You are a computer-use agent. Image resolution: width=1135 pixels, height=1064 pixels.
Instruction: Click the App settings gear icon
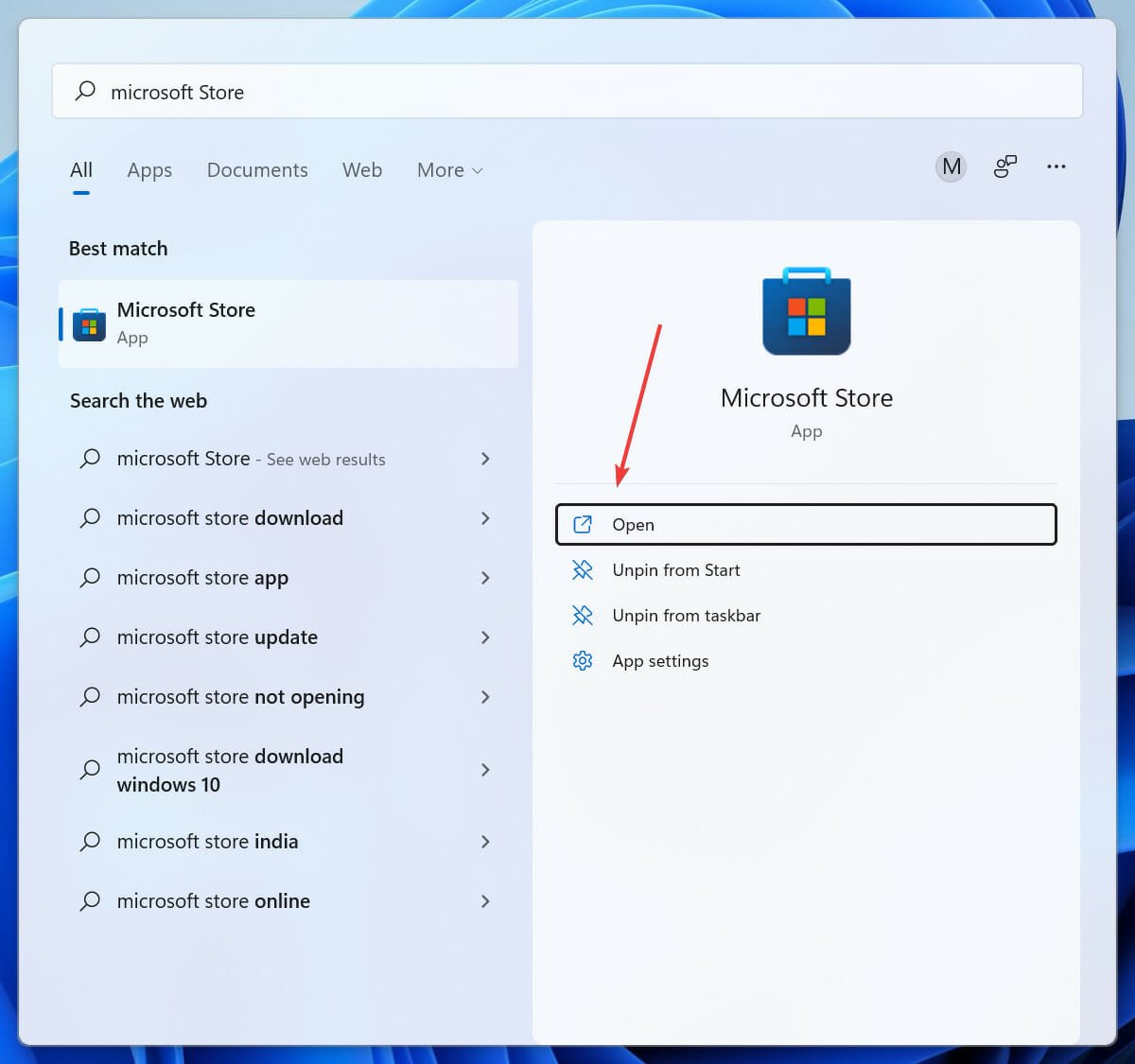point(583,661)
